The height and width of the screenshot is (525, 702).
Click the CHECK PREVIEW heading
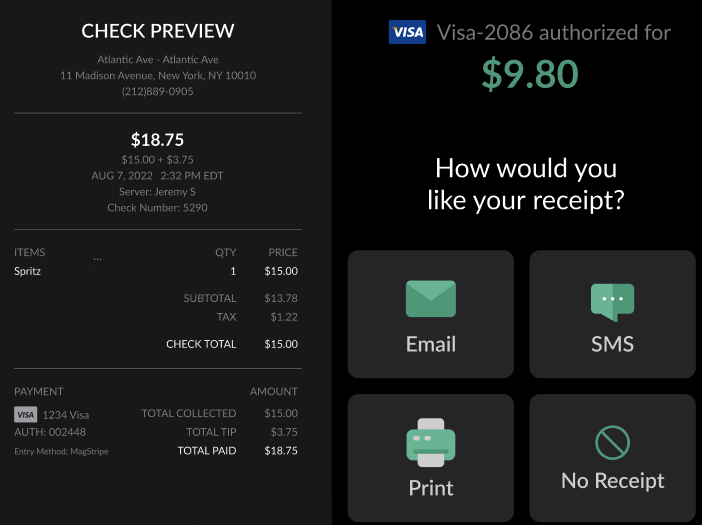pos(158,31)
